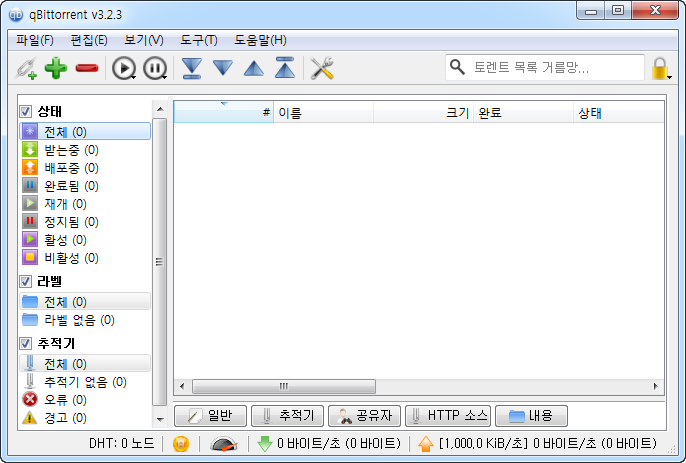Click the yellow padlock lock icon
The height and width of the screenshot is (463, 686).
click(659, 68)
